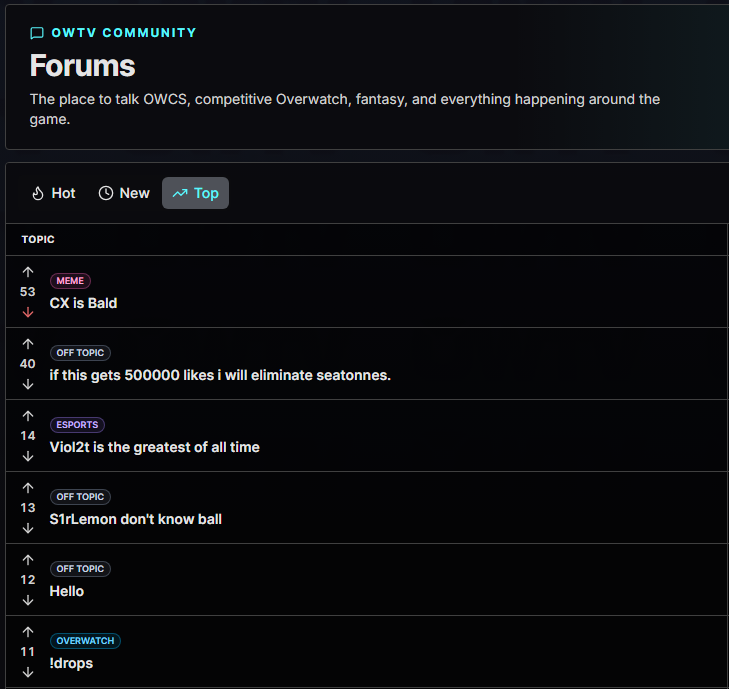
Task: Click the vote count 12
Action: click(x=28, y=580)
